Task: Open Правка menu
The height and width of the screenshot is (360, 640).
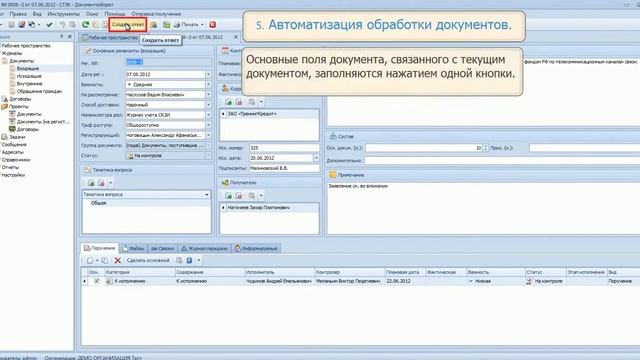Action: pyautogui.click(x=18, y=14)
